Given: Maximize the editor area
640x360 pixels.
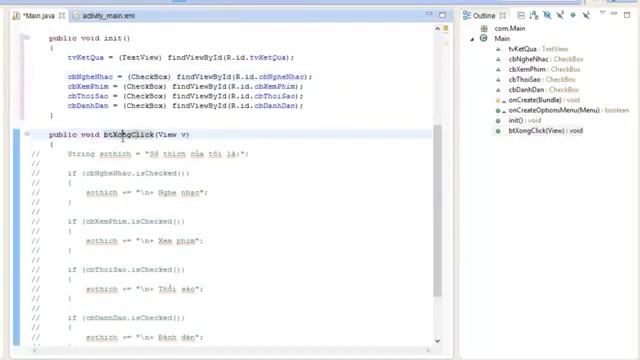Looking at the screenshot, I should coord(442,15).
